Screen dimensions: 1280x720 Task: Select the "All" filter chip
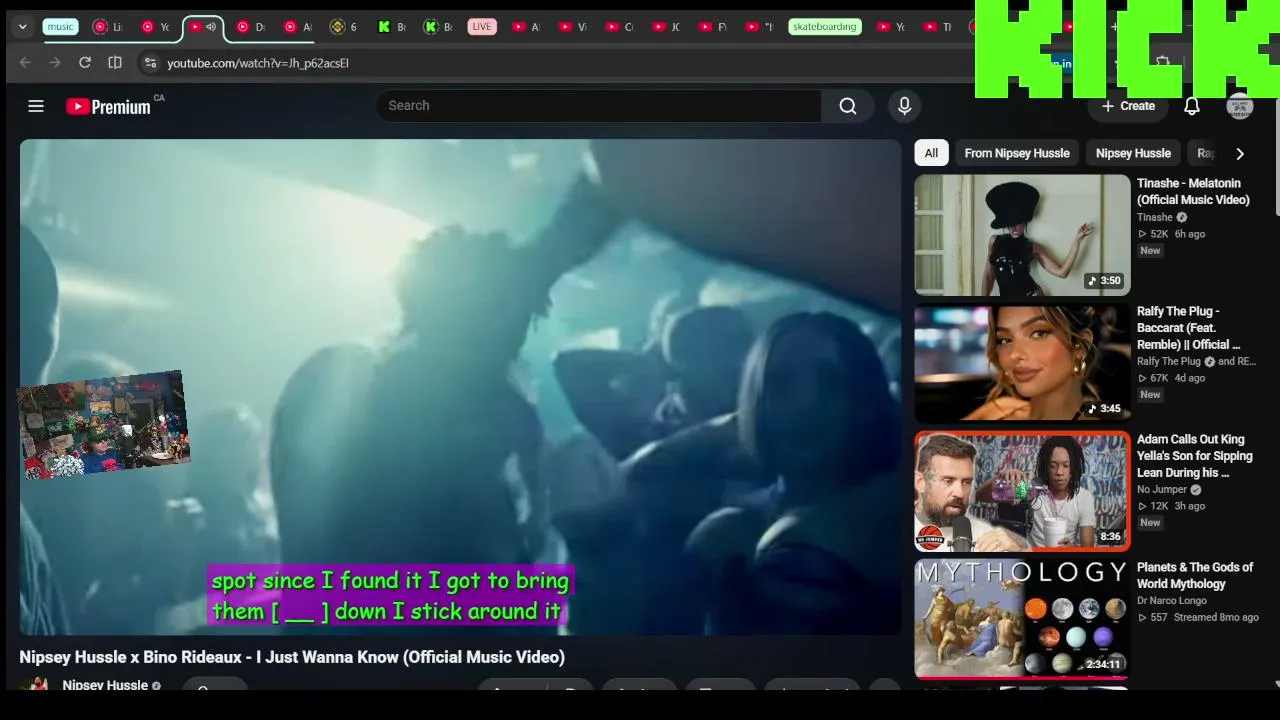pyautogui.click(x=931, y=153)
